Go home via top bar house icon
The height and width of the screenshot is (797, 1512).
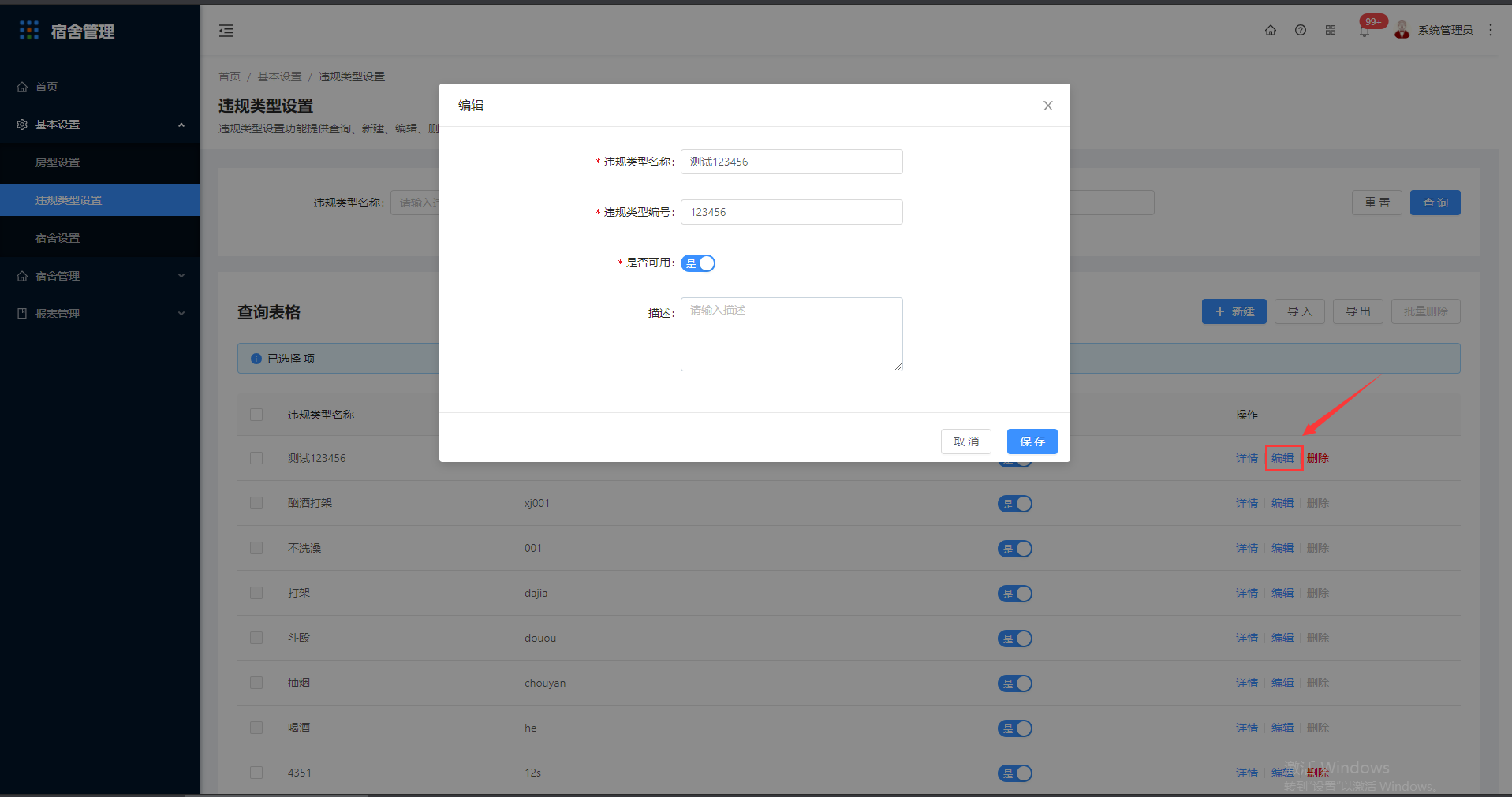click(1271, 30)
